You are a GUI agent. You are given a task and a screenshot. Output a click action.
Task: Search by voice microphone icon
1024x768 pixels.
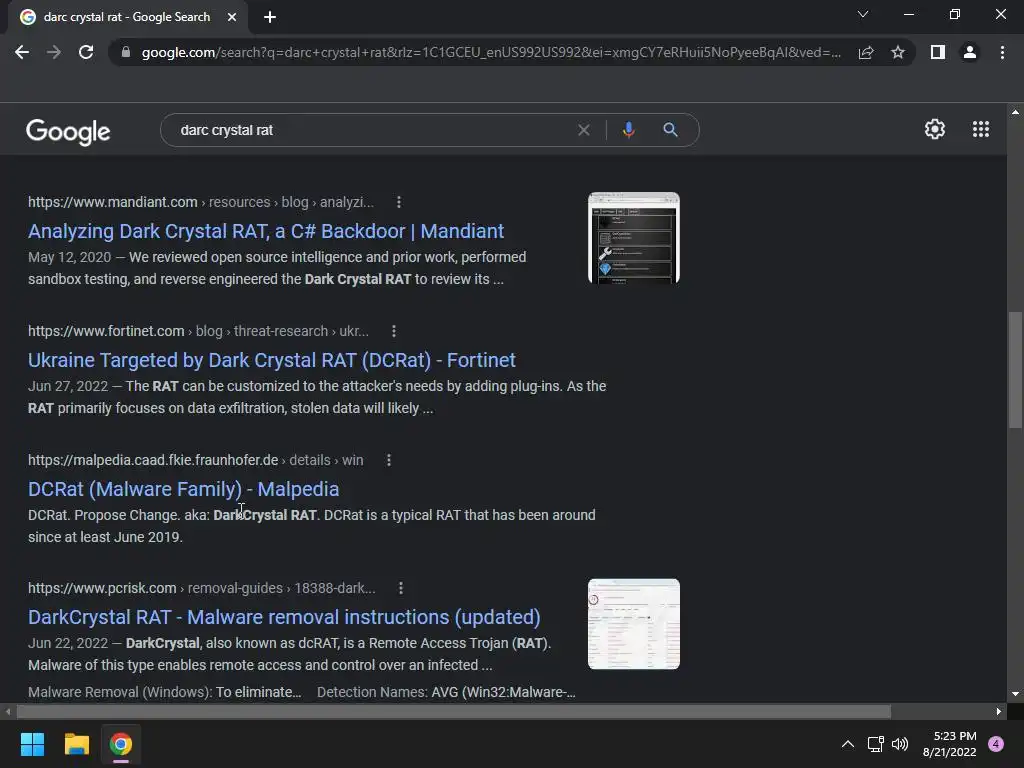pos(628,130)
